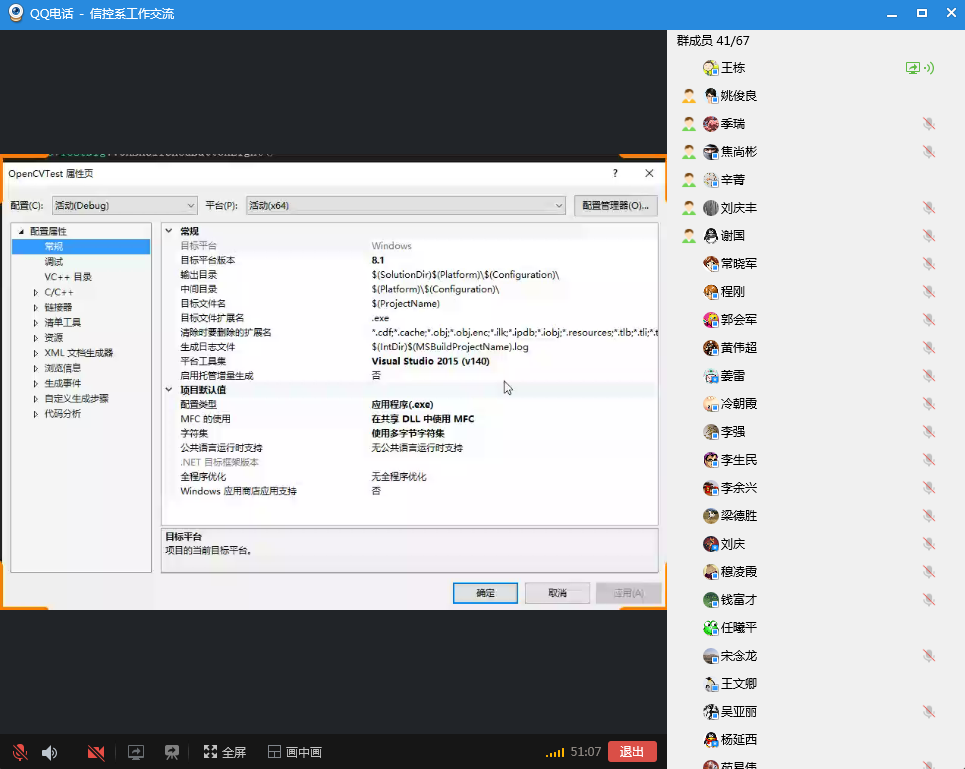Click 黄伟超's avatar in member list
This screenshot has width=965, height=769.
[x=711, y=348]
